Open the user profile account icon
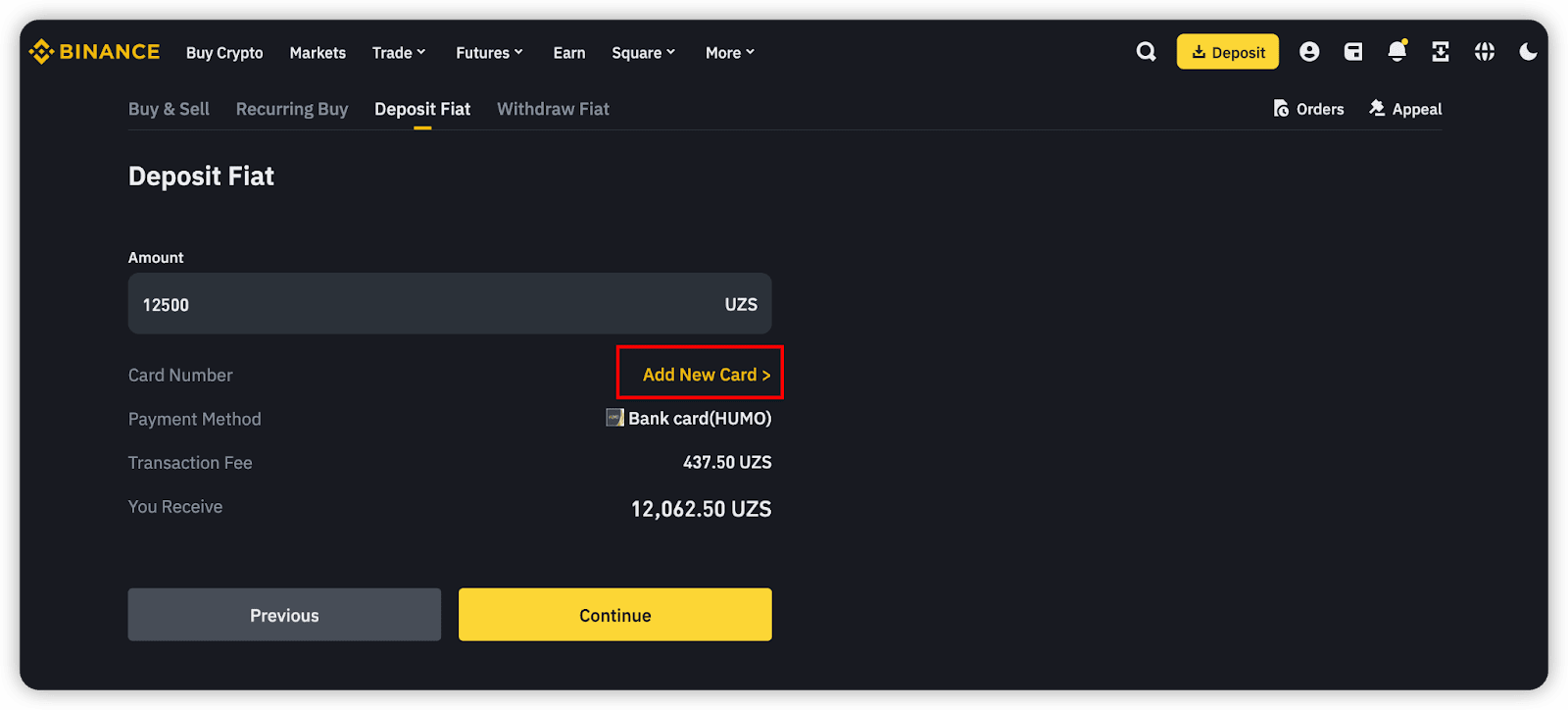Viewport: 1568px width, 710px height. (x=1309, y=52)
